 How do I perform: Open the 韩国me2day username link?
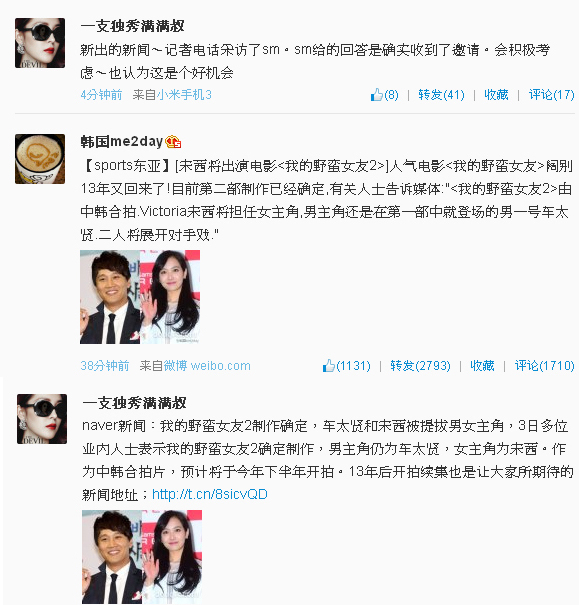coord(122,142)
